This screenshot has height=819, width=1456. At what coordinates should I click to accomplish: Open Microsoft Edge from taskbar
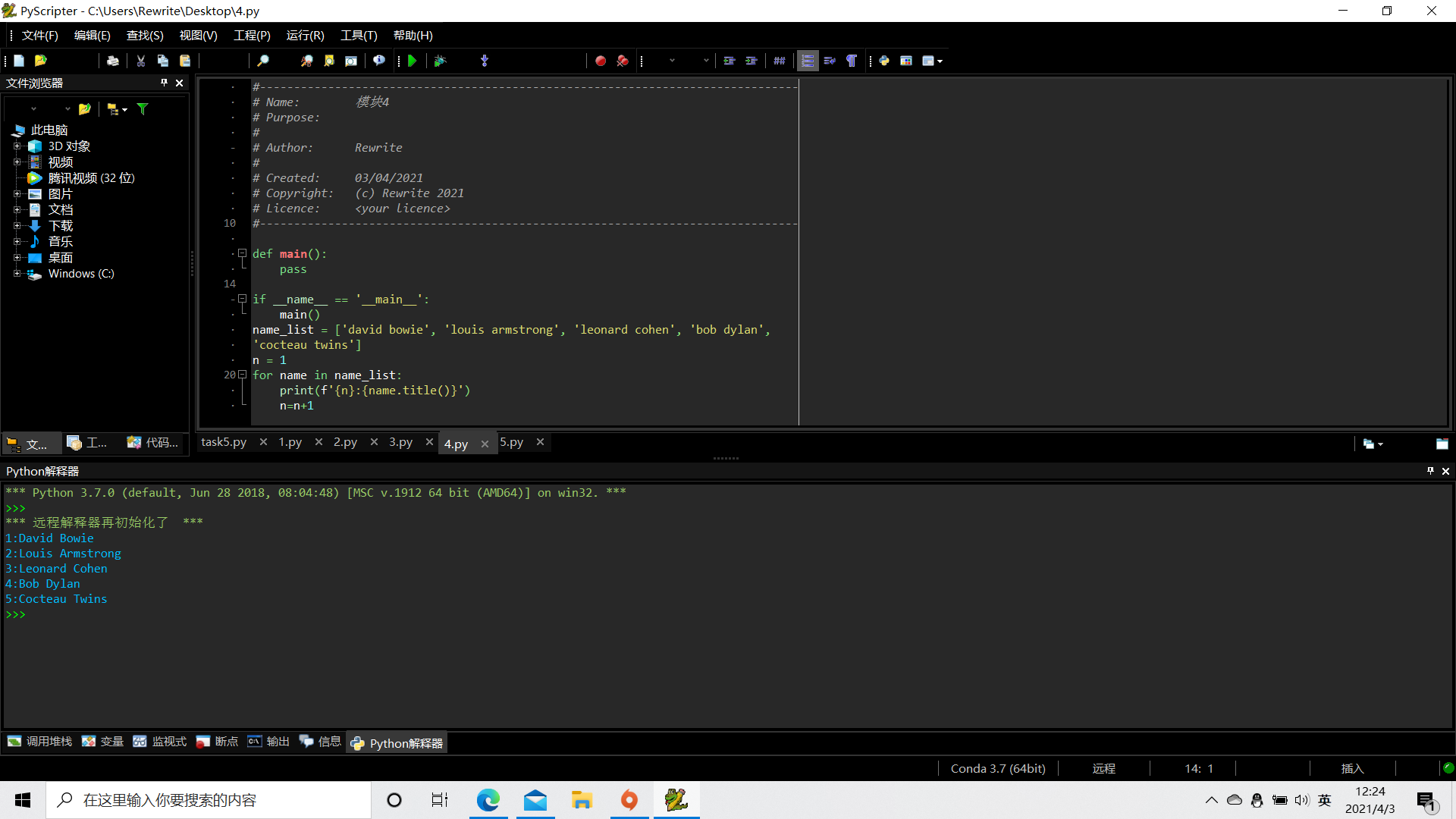tap(488, 800)
